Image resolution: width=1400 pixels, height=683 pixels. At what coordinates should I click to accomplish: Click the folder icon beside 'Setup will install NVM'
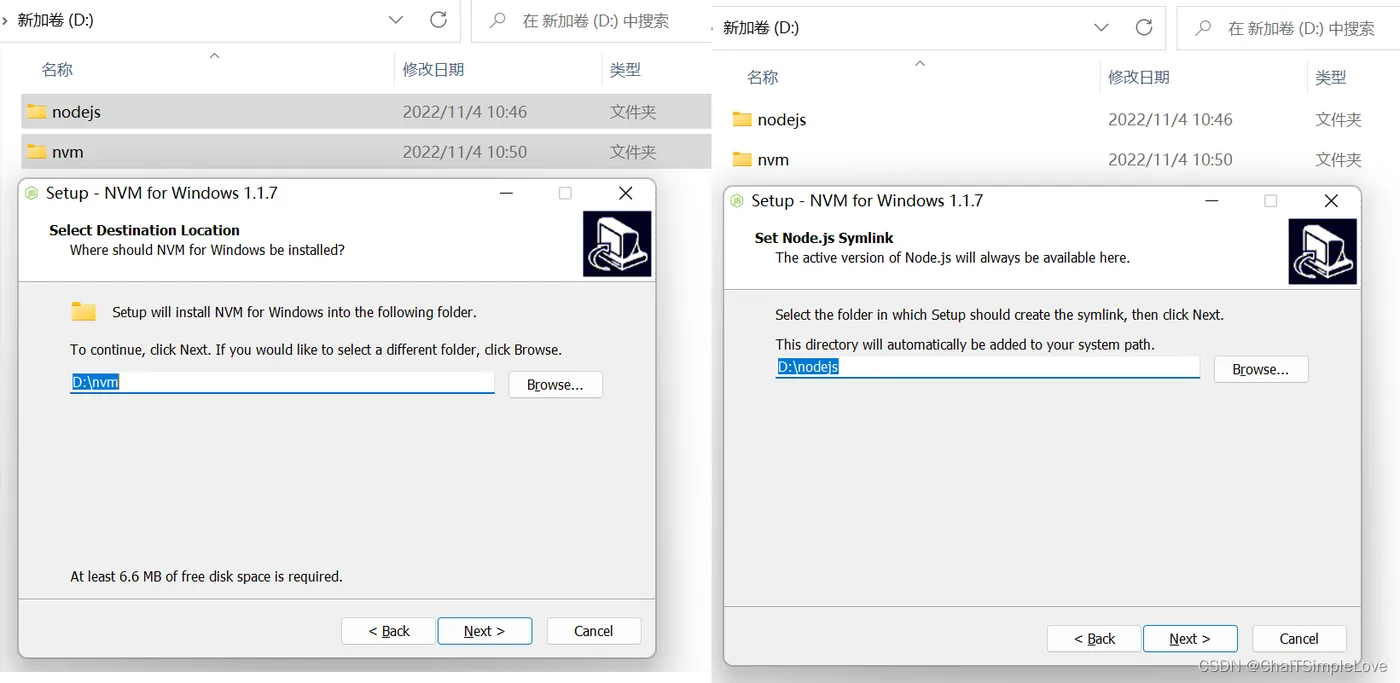(84, 311)
